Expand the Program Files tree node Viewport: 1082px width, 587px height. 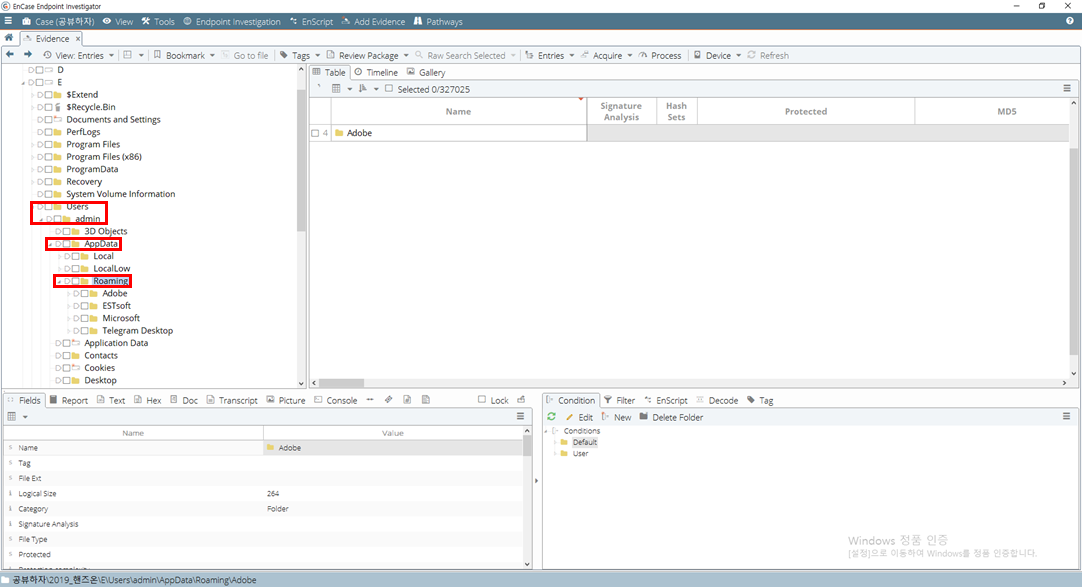coord(32,144)
